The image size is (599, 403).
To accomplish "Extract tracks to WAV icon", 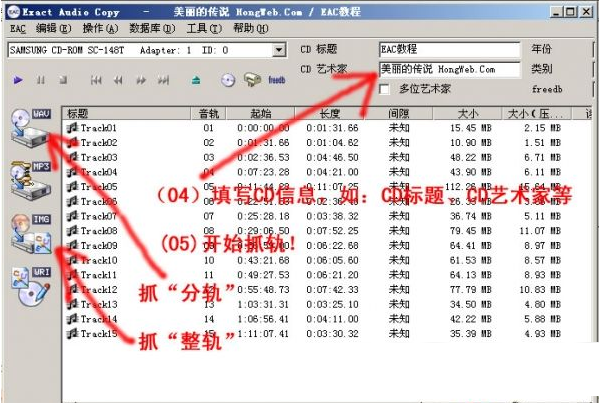I will click(31, 128).
